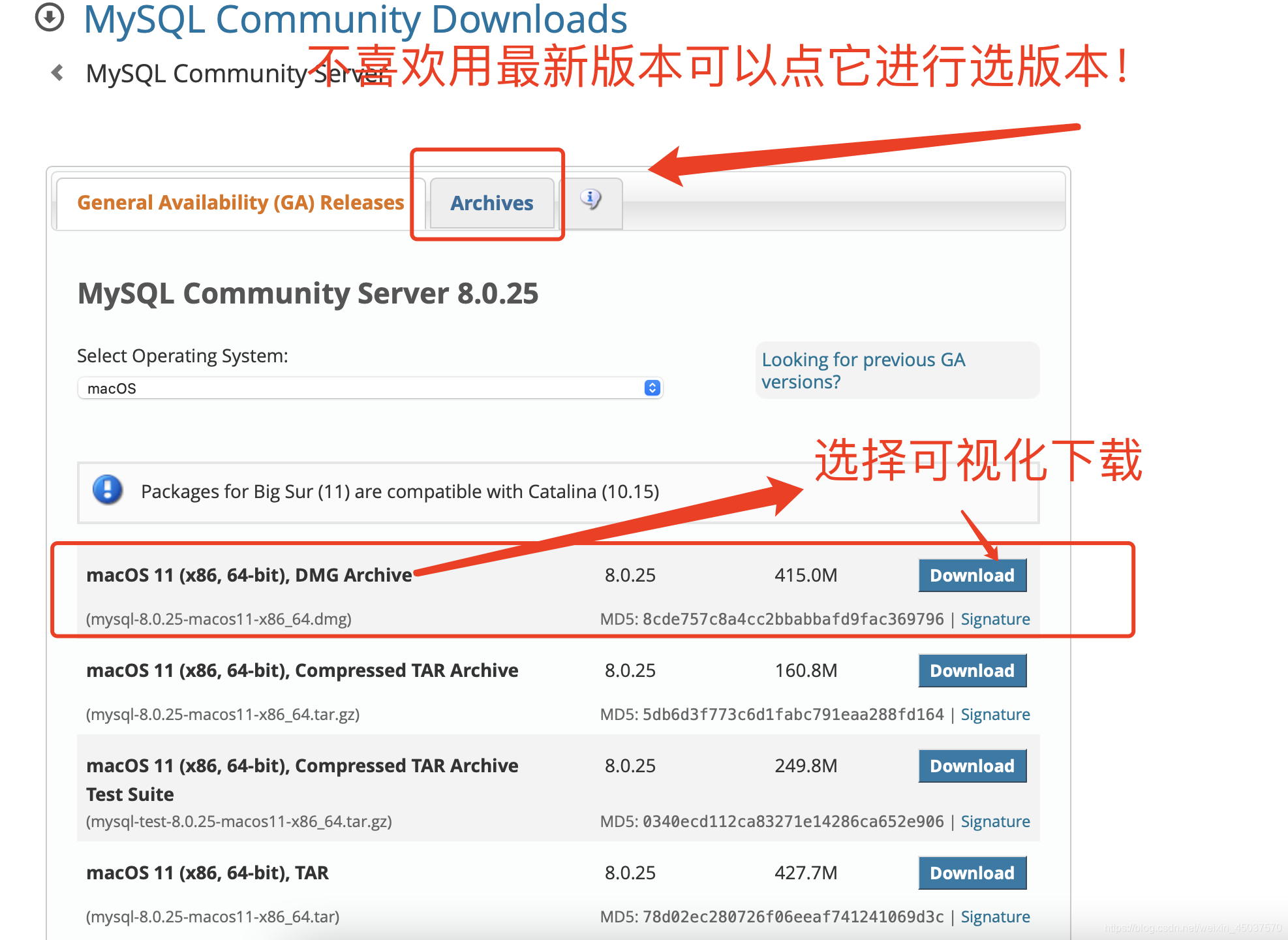Select filename (mysql-8.0.25-macos11-x86_64.tar.gz)

pyautogui.click(x=222, y=714)
